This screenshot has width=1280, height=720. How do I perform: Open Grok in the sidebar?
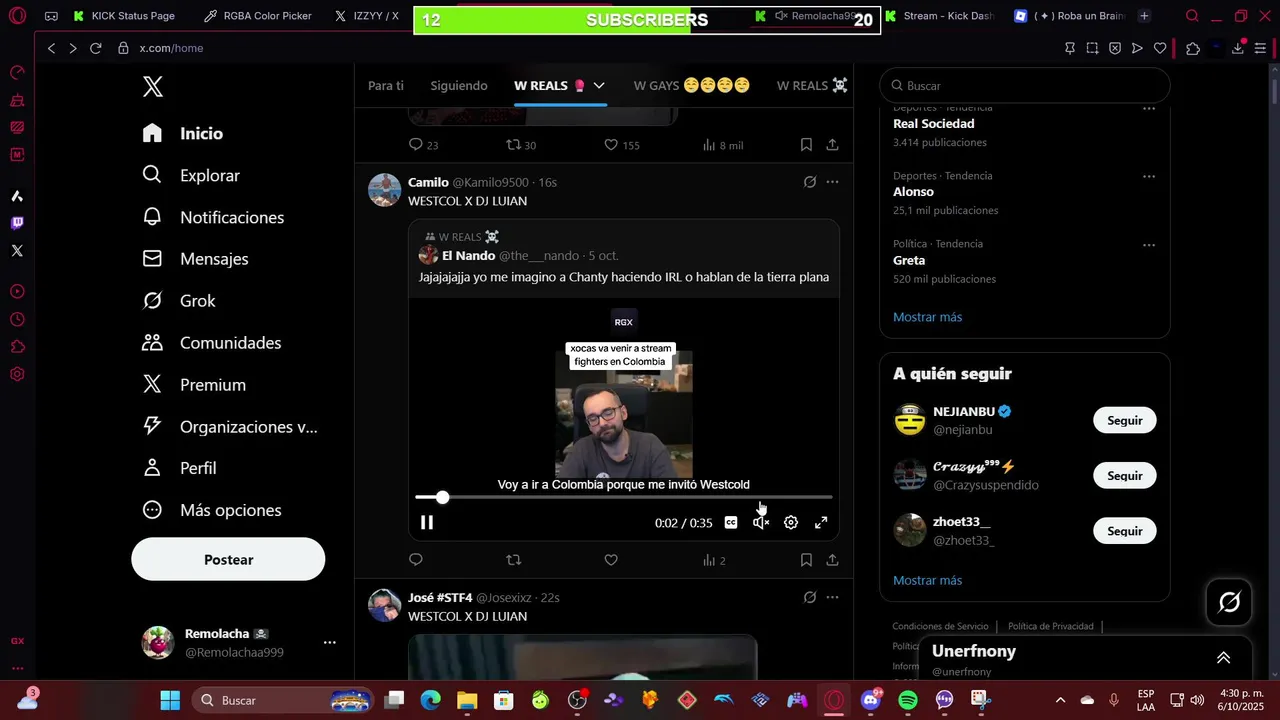pos(179,301)
